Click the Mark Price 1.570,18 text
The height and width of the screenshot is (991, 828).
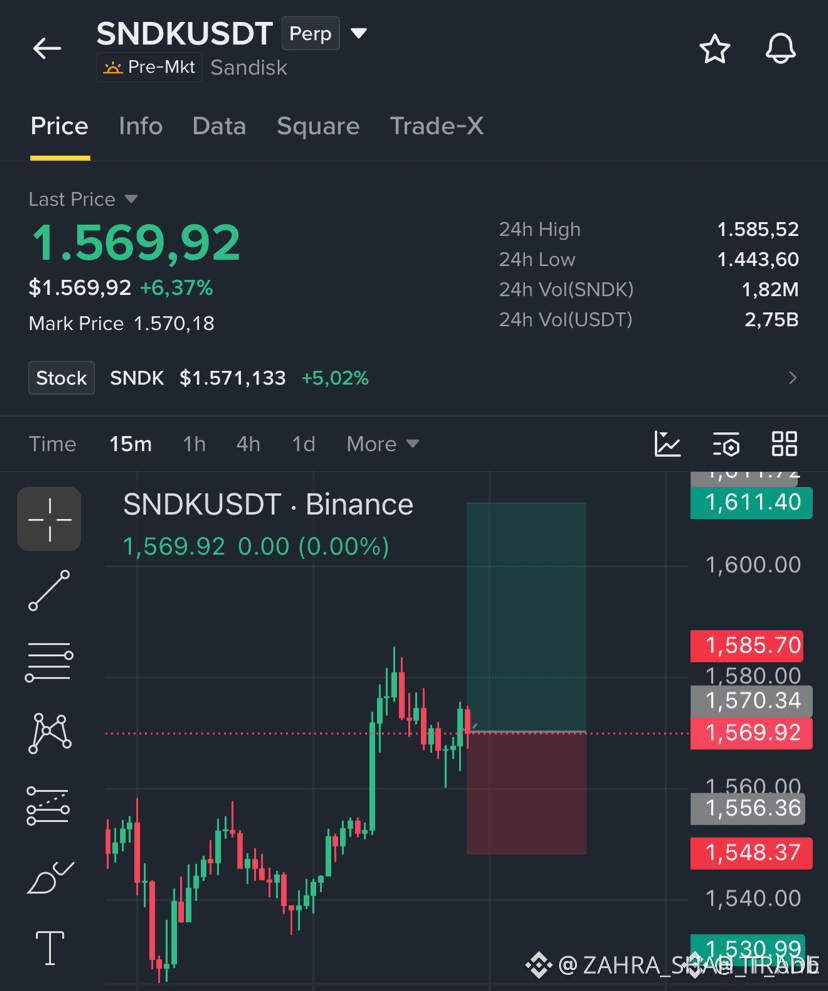pyautogui.click(x=121, y=324)
